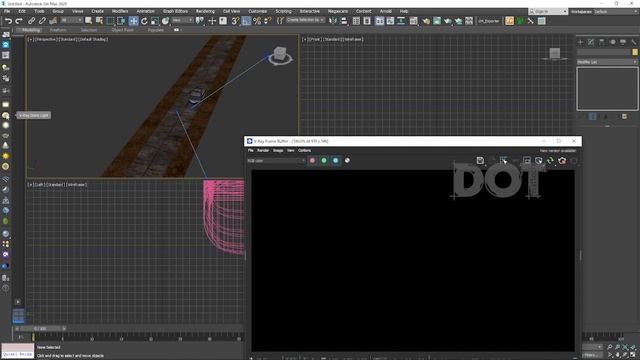Toggle Angle Snap in main toolbar
This screenshot has width=640, height=360.
click(x=246, y=21)
